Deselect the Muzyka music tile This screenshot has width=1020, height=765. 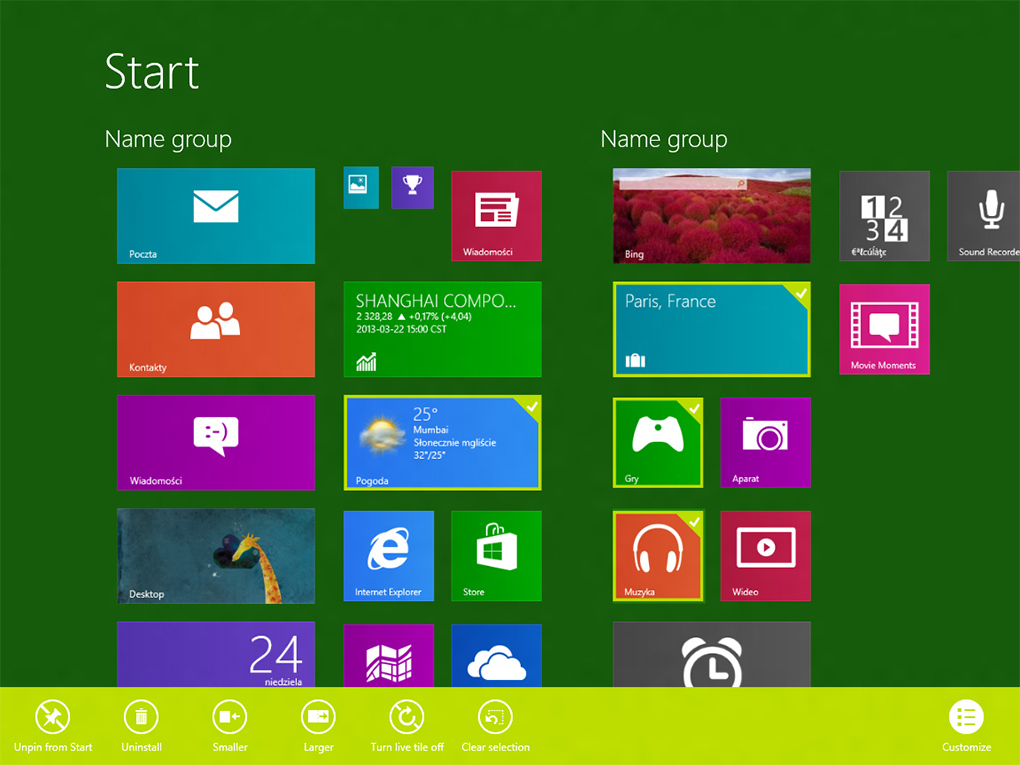coord(657,556)
